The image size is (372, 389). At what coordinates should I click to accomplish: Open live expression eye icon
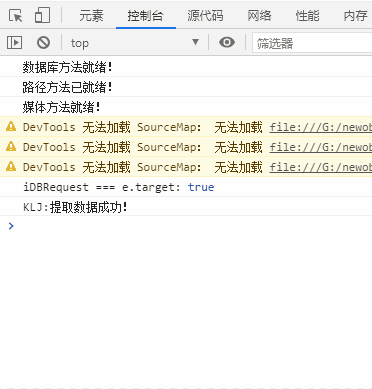pos(227,42)
